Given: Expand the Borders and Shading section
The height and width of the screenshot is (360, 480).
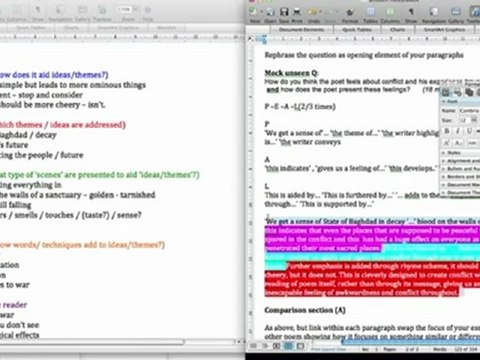Looking at the screenshot, I should (x=461, y=177).
